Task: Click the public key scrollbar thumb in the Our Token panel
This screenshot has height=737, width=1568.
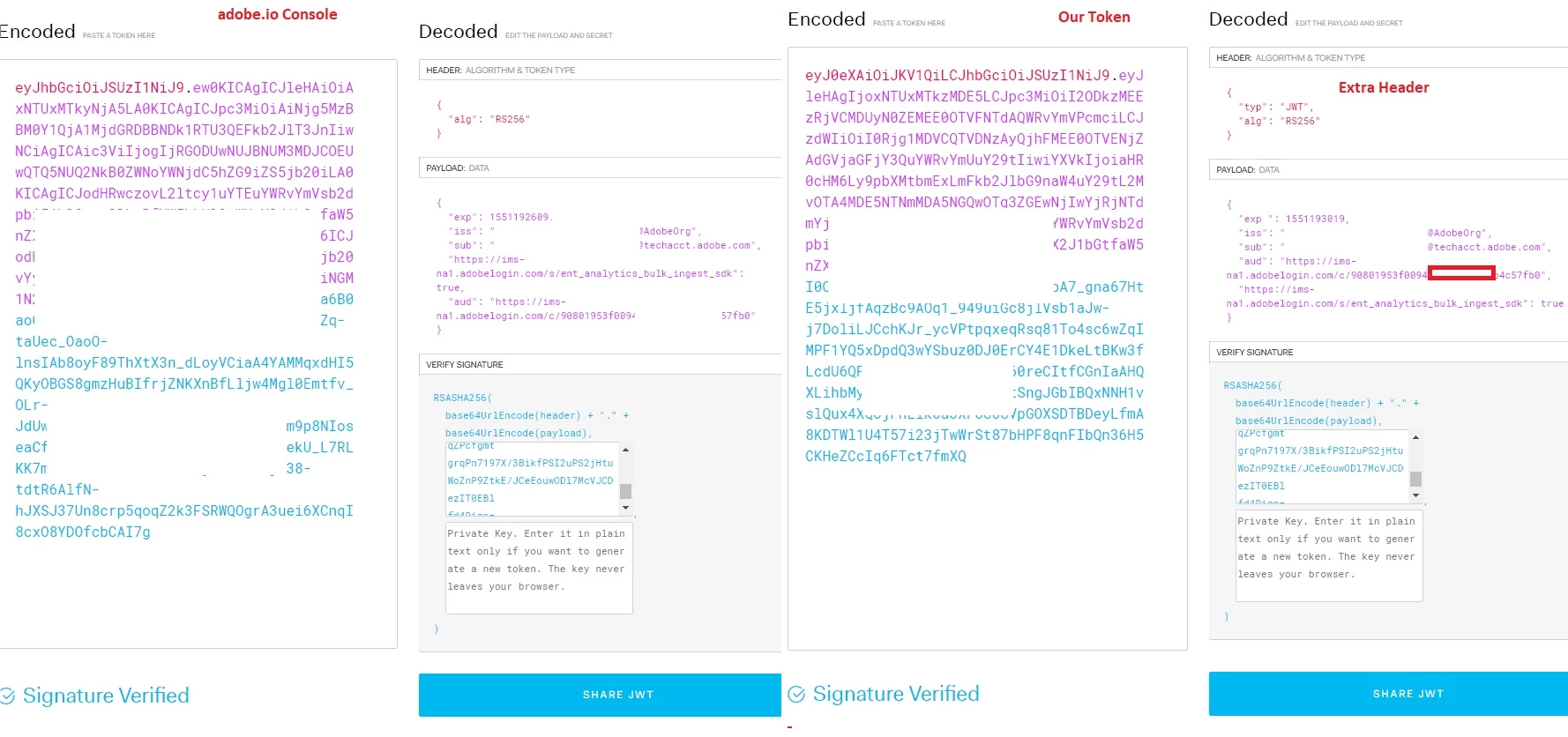Action: pyautogui.click(x=1415, y=479)
